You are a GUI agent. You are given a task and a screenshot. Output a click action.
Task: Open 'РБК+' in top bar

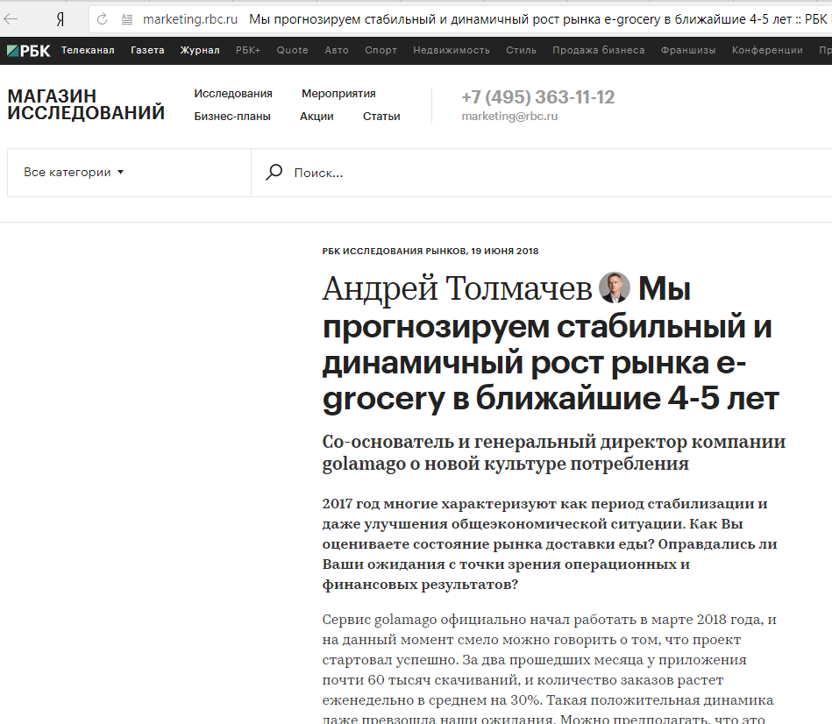[x=248, y=50]
